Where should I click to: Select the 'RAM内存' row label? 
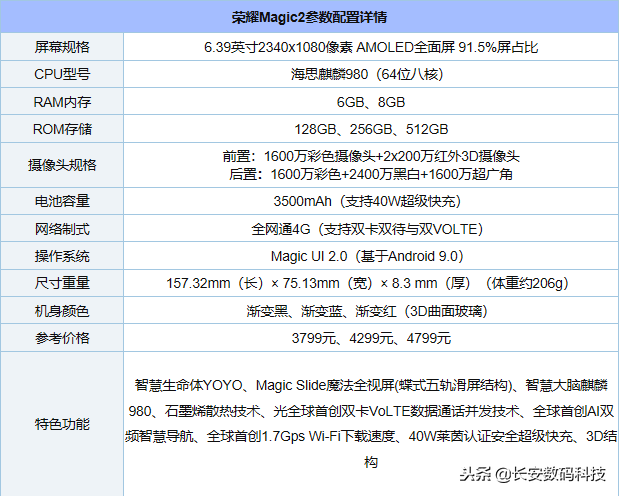[x=62, y=102]
